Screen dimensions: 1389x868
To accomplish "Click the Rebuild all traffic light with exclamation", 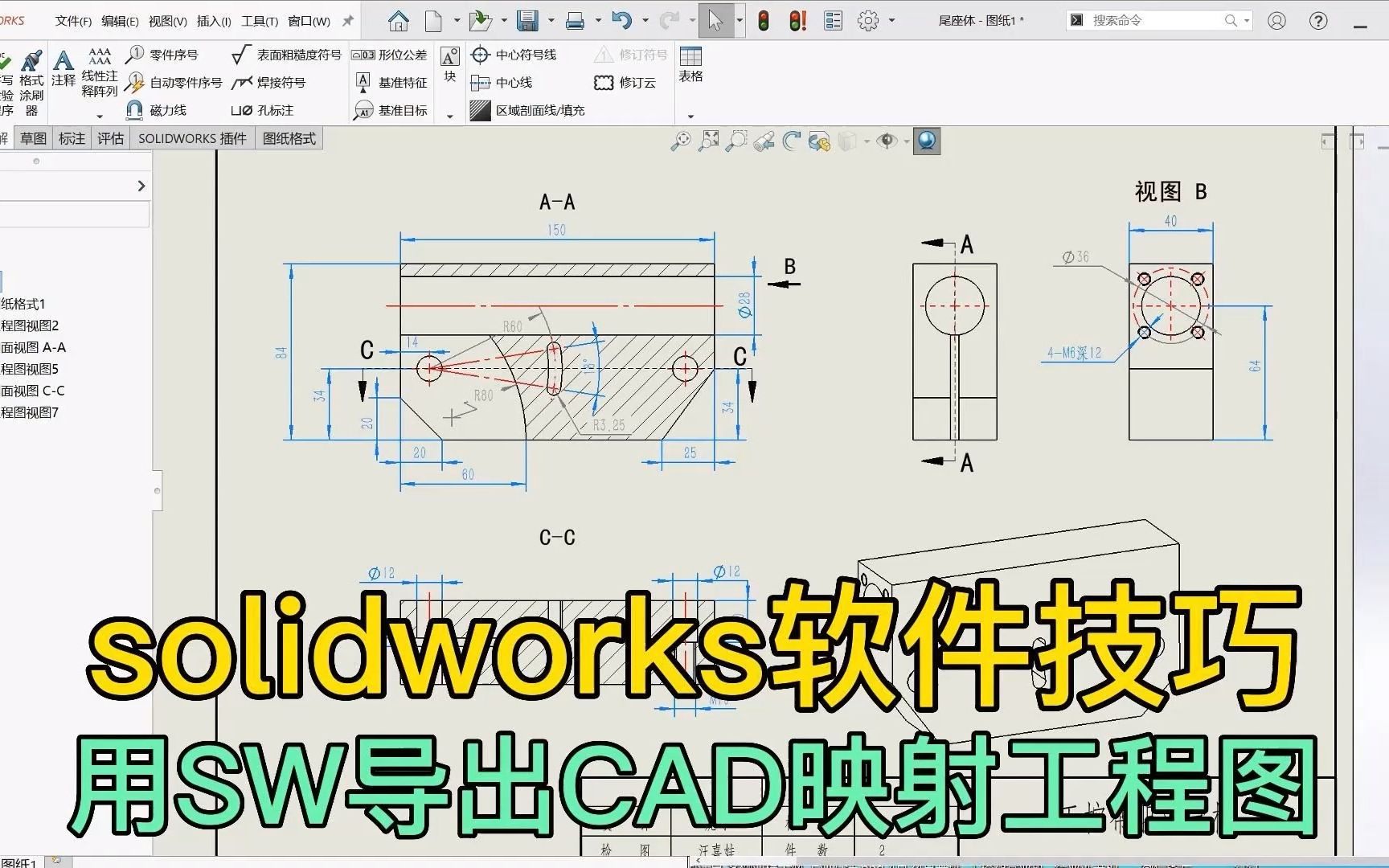I will coord(797,21).
